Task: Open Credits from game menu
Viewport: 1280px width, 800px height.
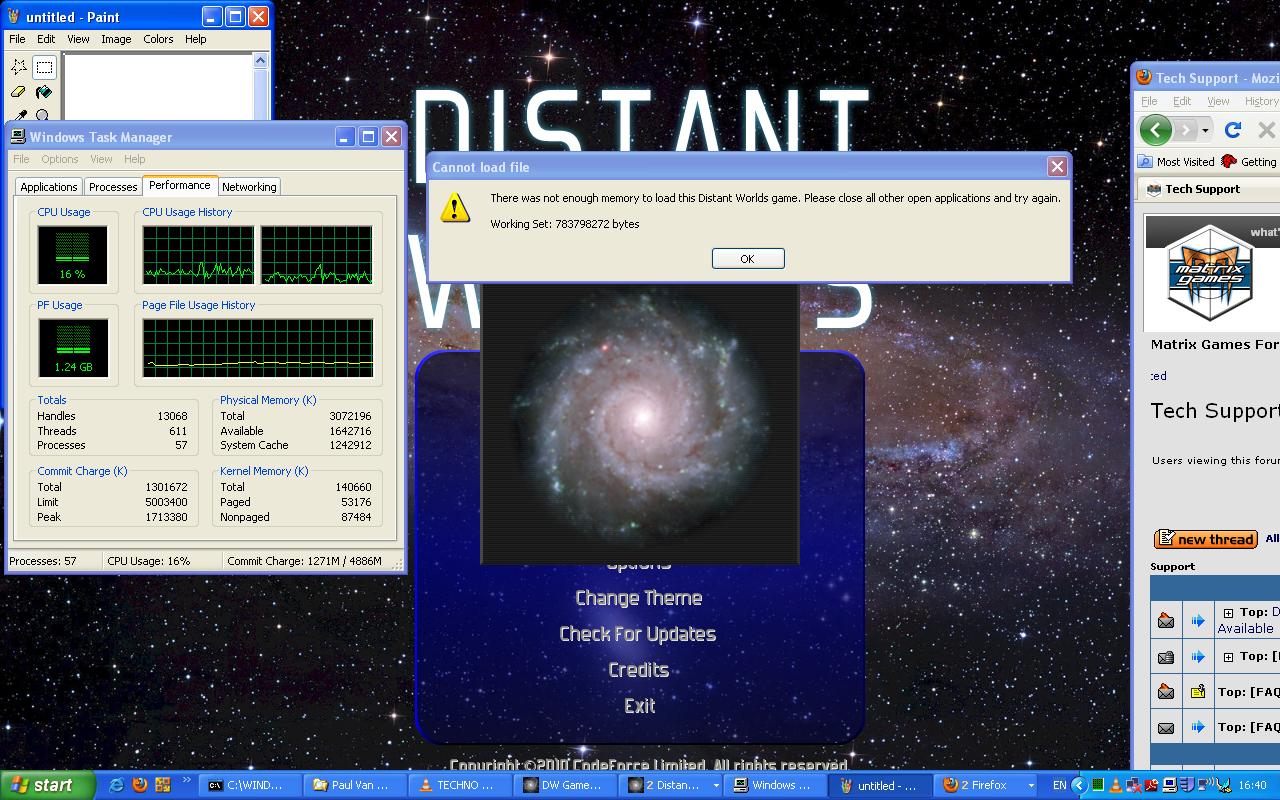Action: 639,670
